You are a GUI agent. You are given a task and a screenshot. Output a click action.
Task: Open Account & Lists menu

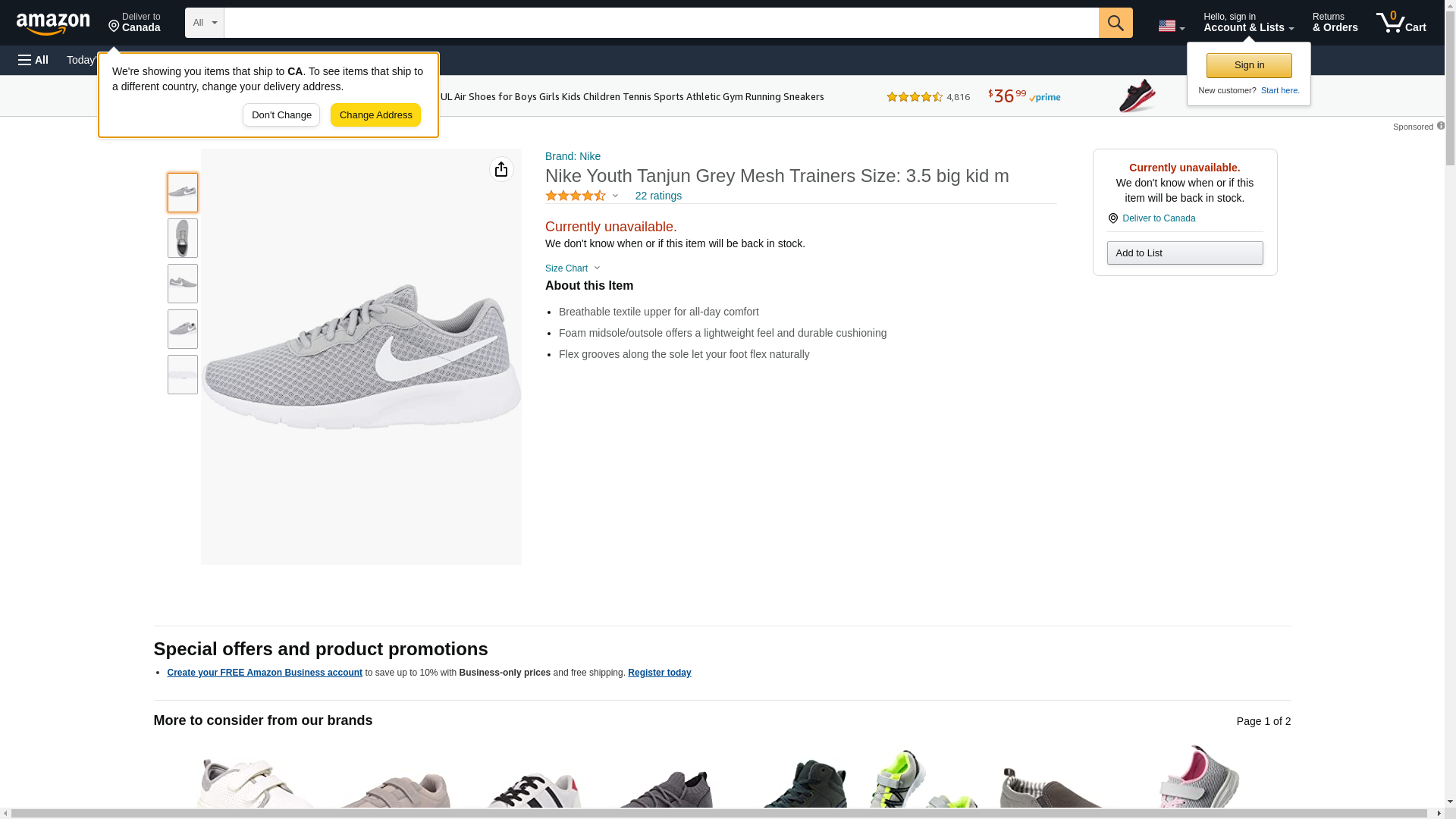(x=1248, y=23)
